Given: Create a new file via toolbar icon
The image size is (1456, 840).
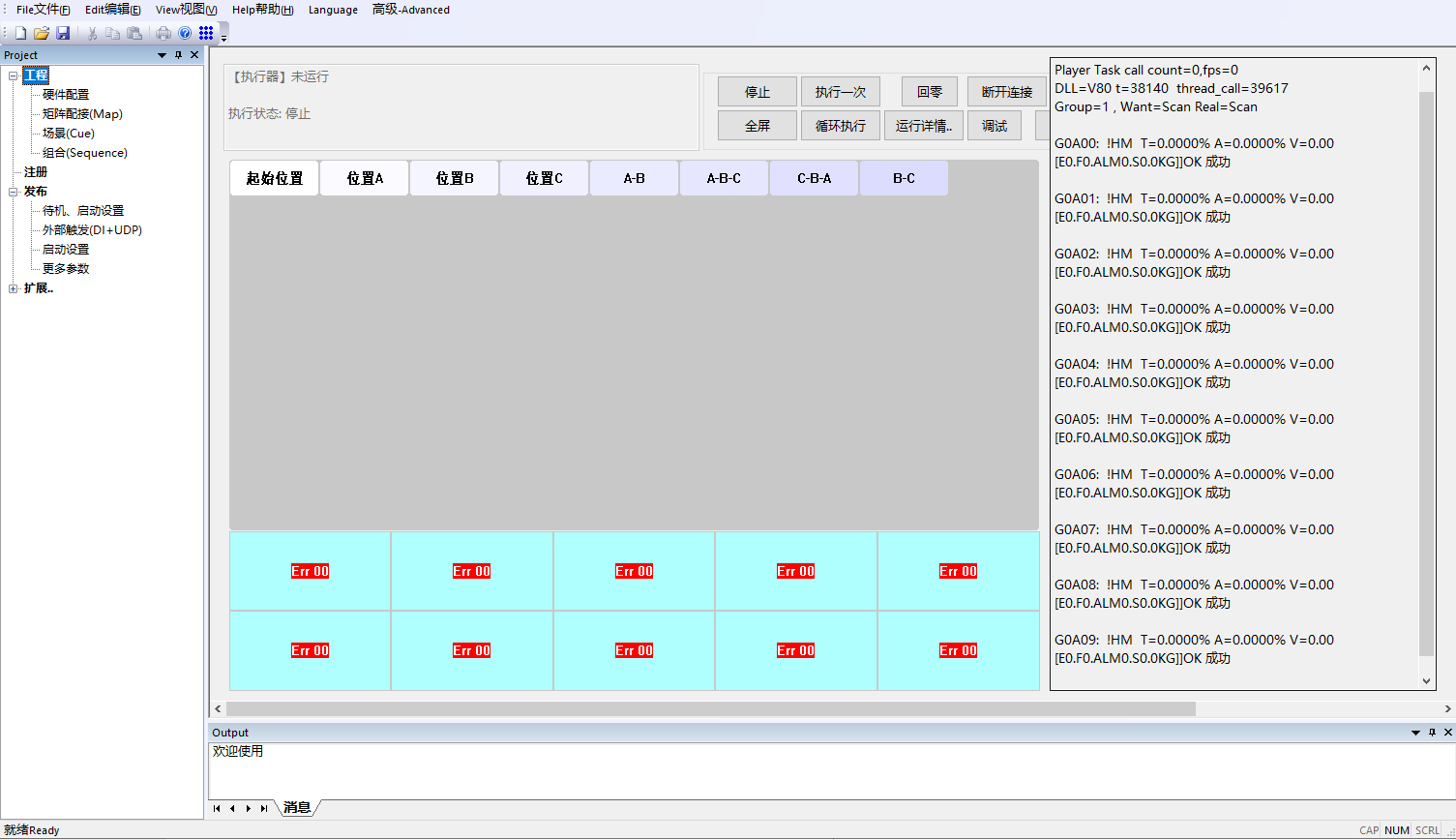Looking at the screenshot, I should click(x=20, y=33).
